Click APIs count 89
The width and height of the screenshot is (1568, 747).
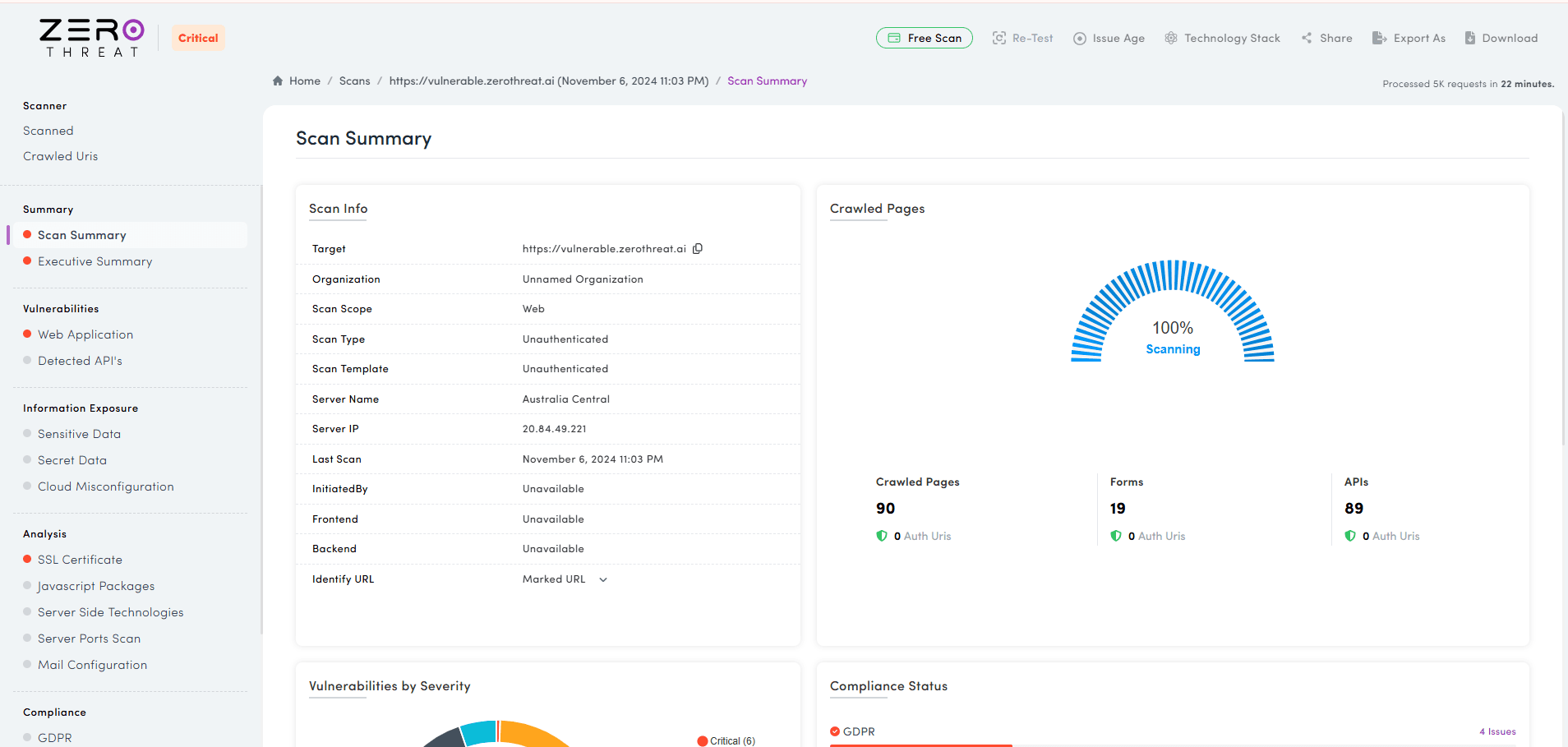pyautogui.click(x=1354, y=509)
